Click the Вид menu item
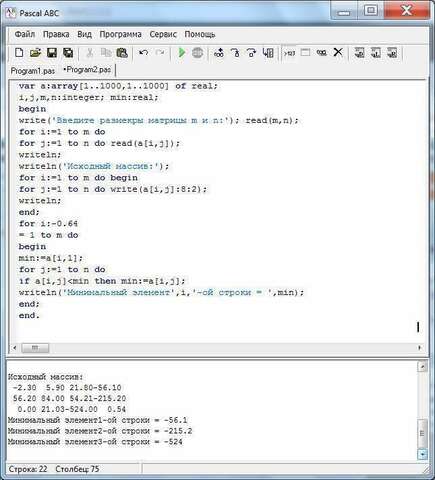This screenshot has height=480, width=435. click(x=84, y=34)
